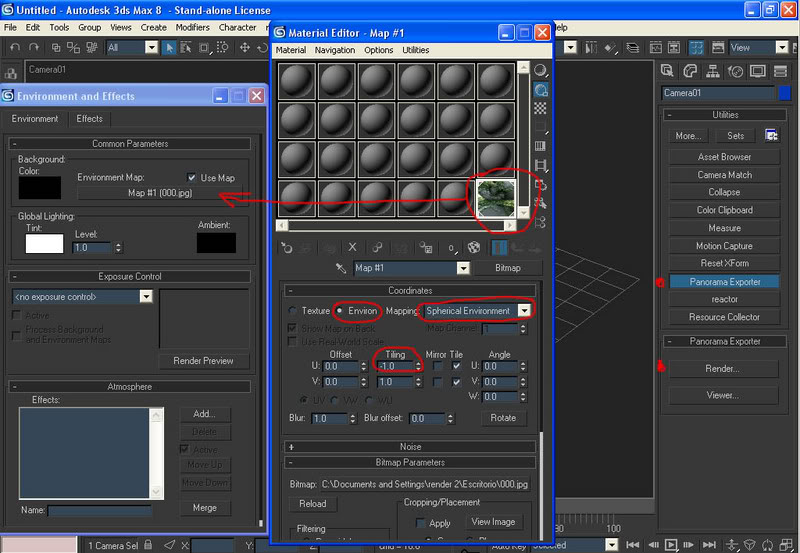Image resolution: width=800 pixels, height=553 pixels.
Task: Open the Modifiers menu in main window
Action: click(x=192, y=28)
